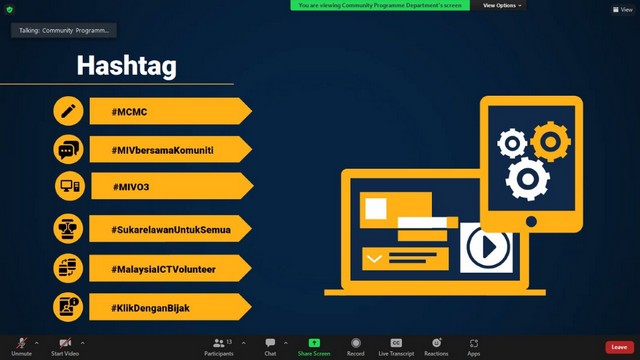Open the Participants panel
The width and height of the screenshot is (640, 360).
click(x=219, y=347)
